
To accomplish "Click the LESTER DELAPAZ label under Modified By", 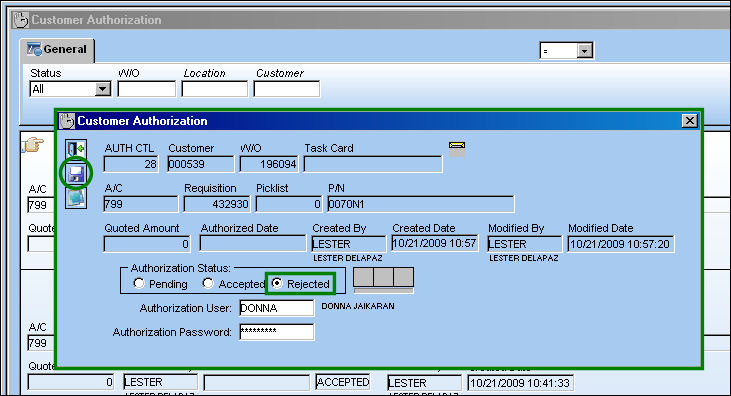I will point(524,258).
